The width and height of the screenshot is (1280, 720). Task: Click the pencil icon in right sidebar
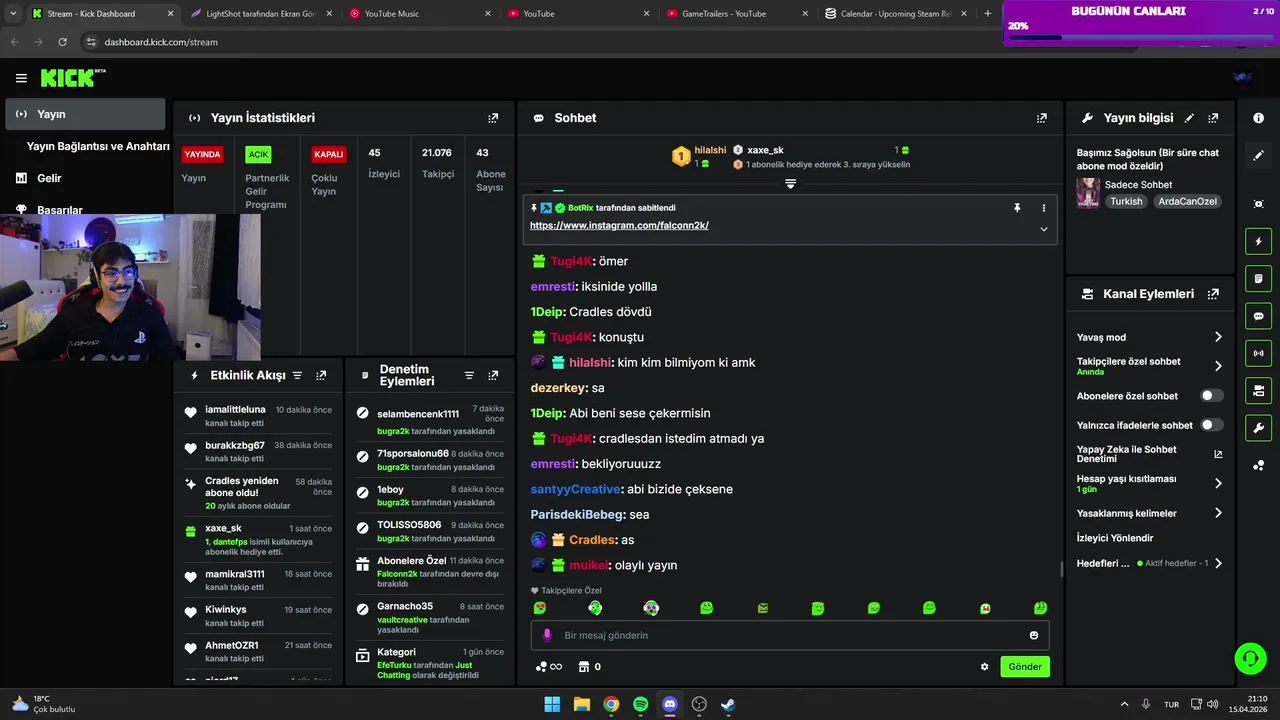(x=1258, y=155)
